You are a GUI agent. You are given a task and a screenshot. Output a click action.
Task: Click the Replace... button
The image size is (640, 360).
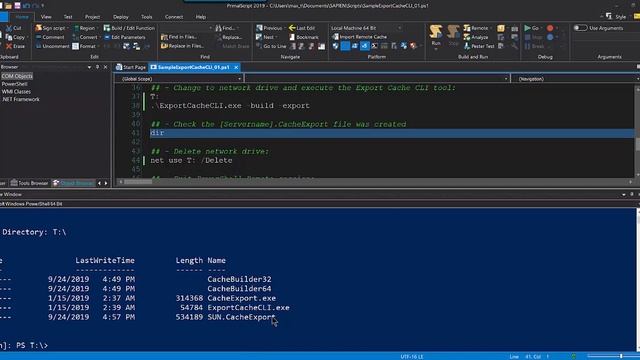pos(229,37)
